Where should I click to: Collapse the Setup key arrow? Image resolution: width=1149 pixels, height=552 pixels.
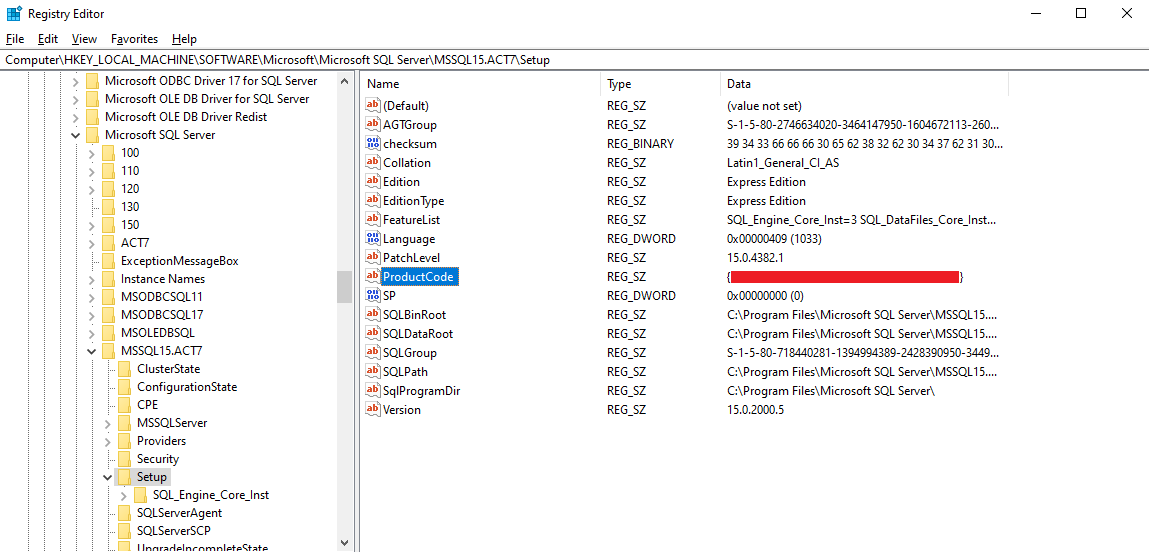point(108,476)
